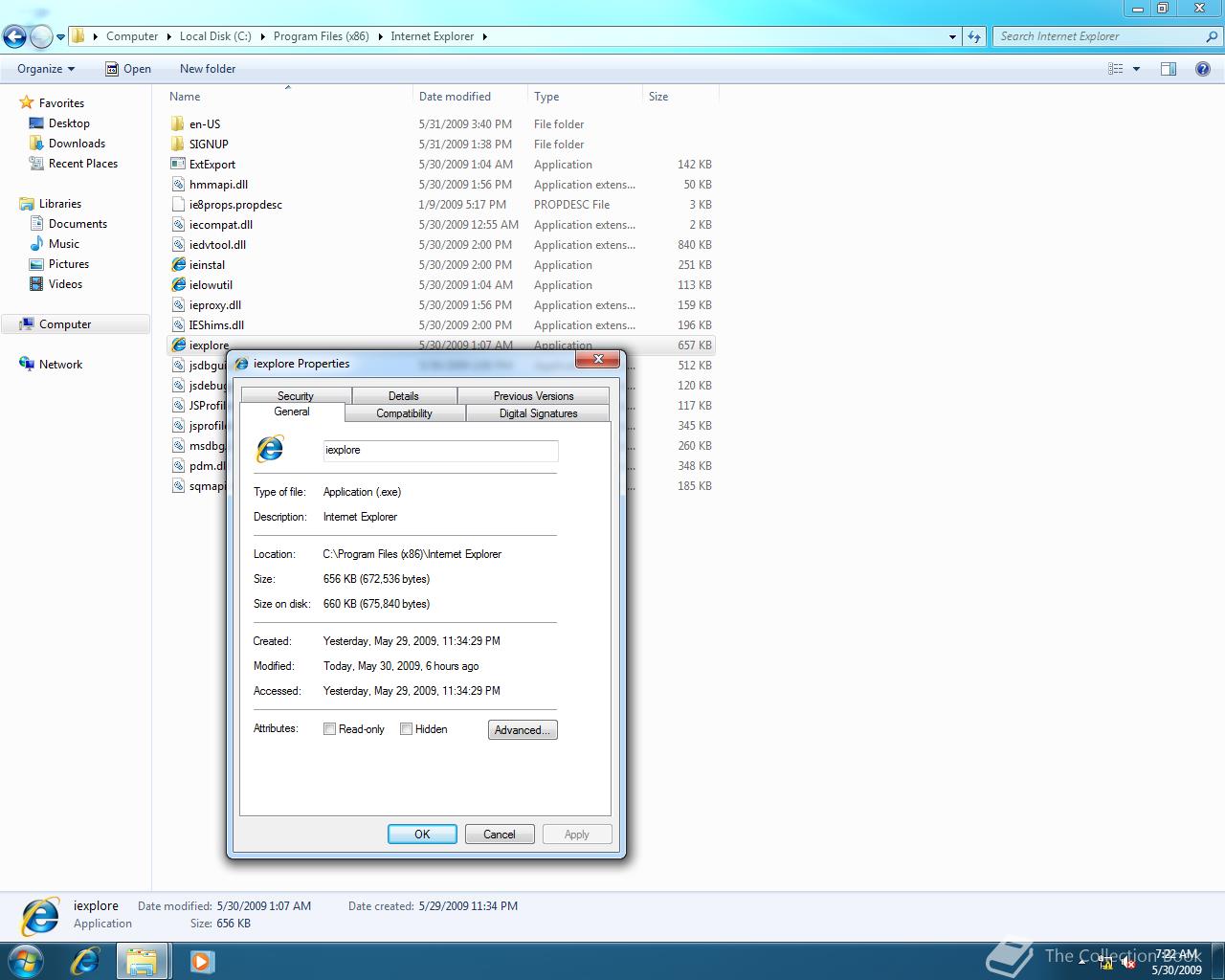Change view with the views icon
The image size is (1225, 980).
coord(1115,69)
